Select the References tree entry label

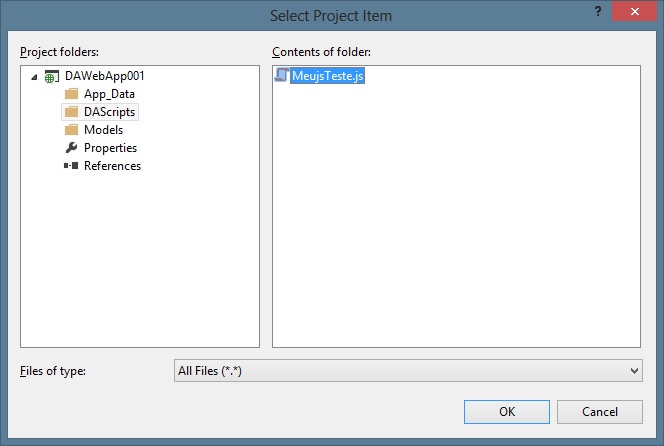pos(112,166)
